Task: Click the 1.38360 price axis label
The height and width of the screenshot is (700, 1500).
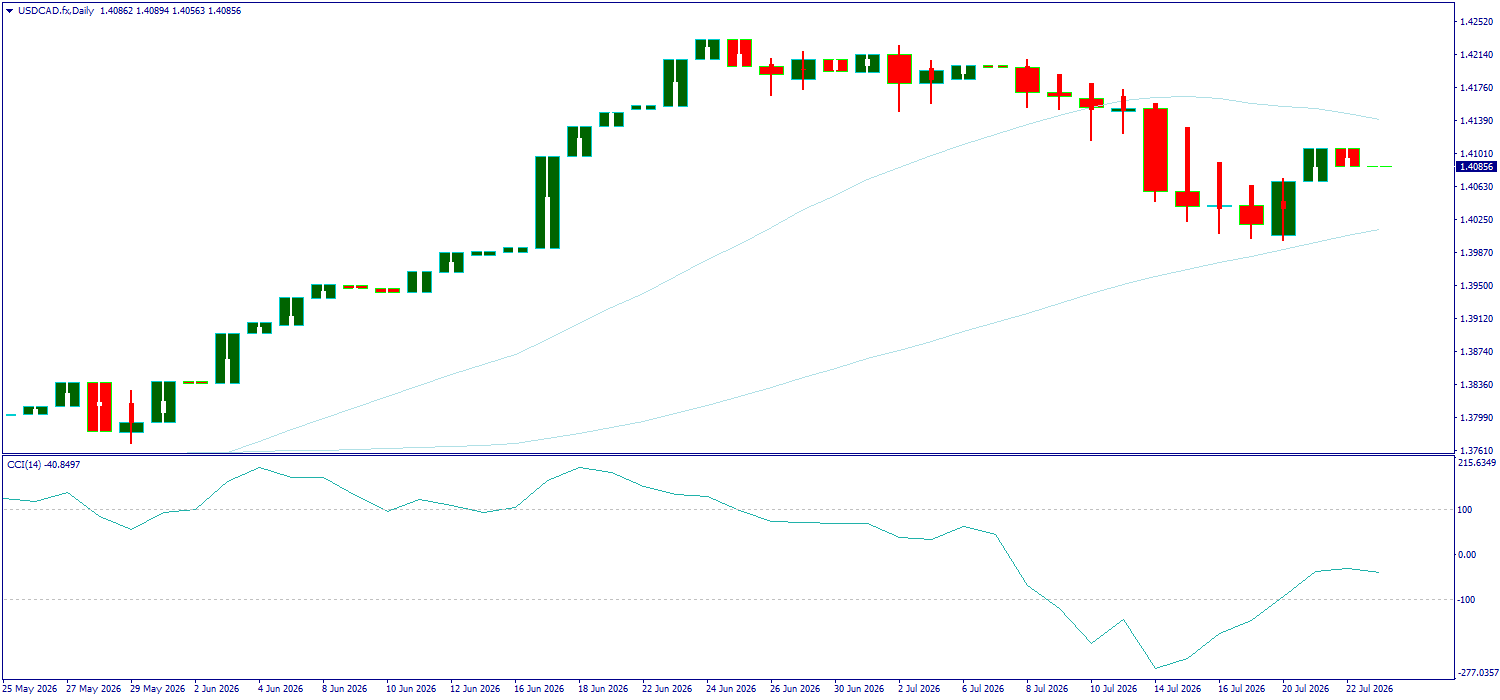Action: (x=1477, y=385)
